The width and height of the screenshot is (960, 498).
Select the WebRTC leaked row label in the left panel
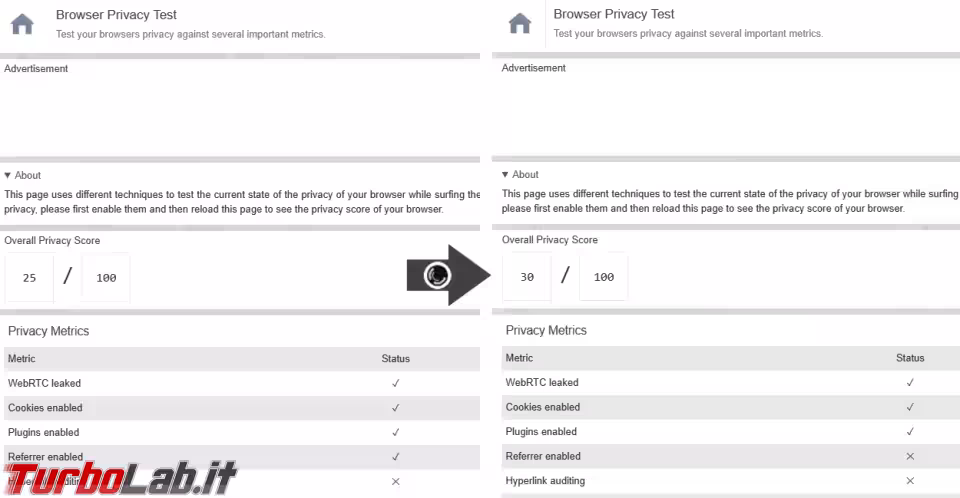point(44,383)
